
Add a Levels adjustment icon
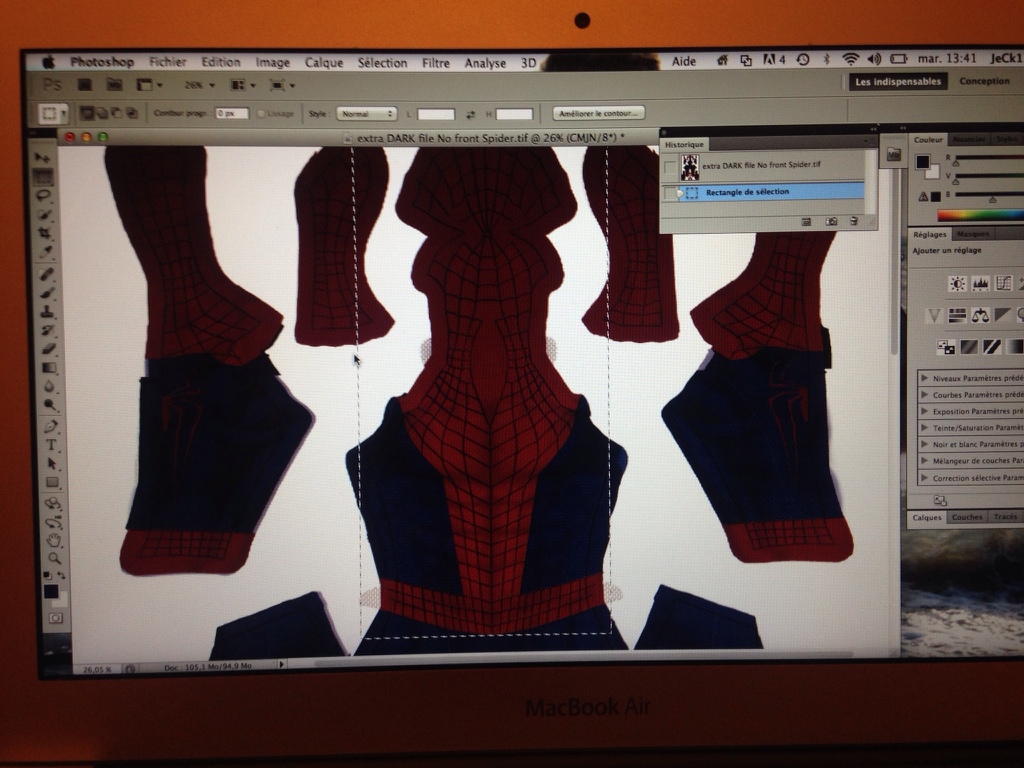tap(980, 283)
